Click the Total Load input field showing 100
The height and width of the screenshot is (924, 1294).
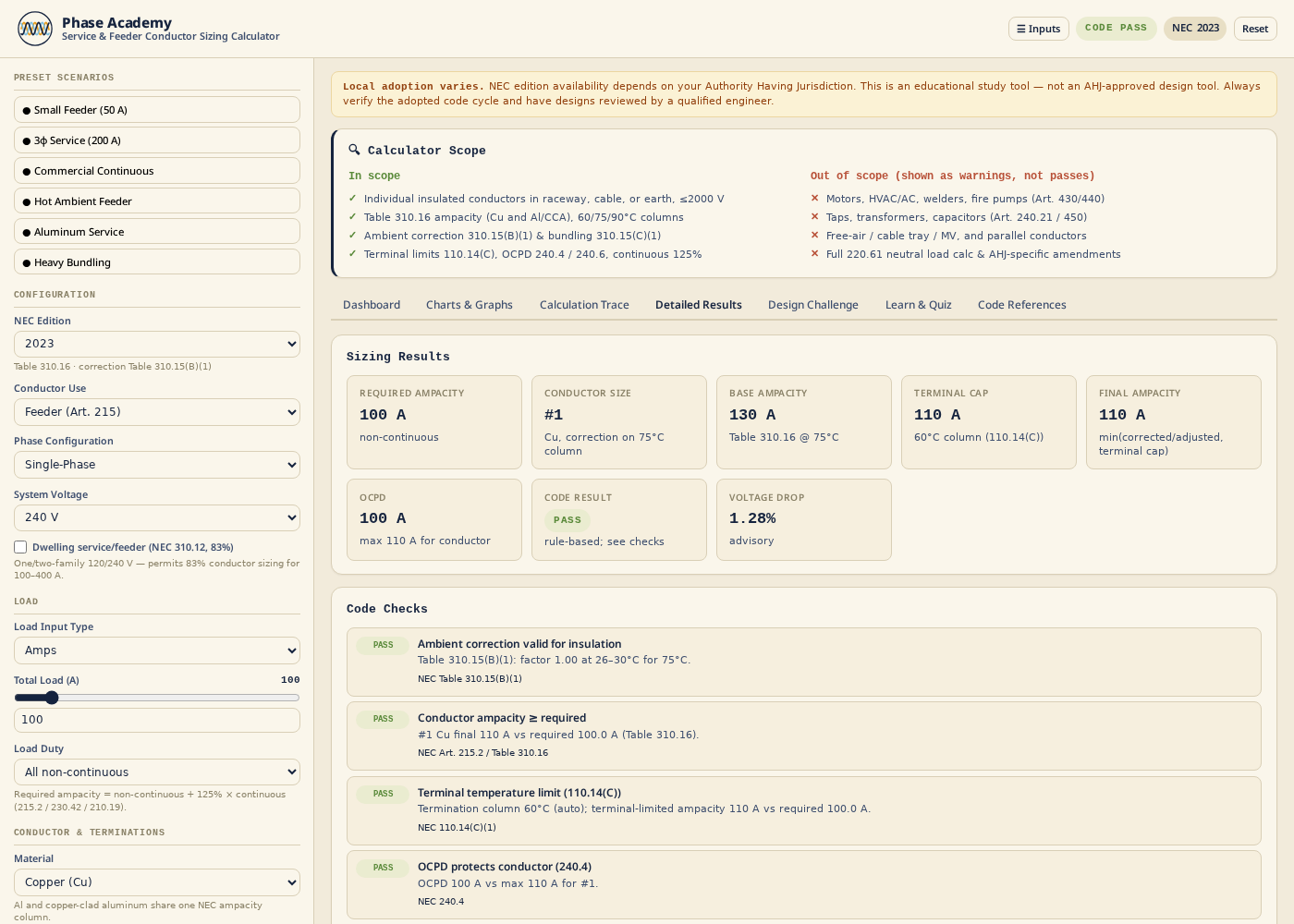(157, 720)
